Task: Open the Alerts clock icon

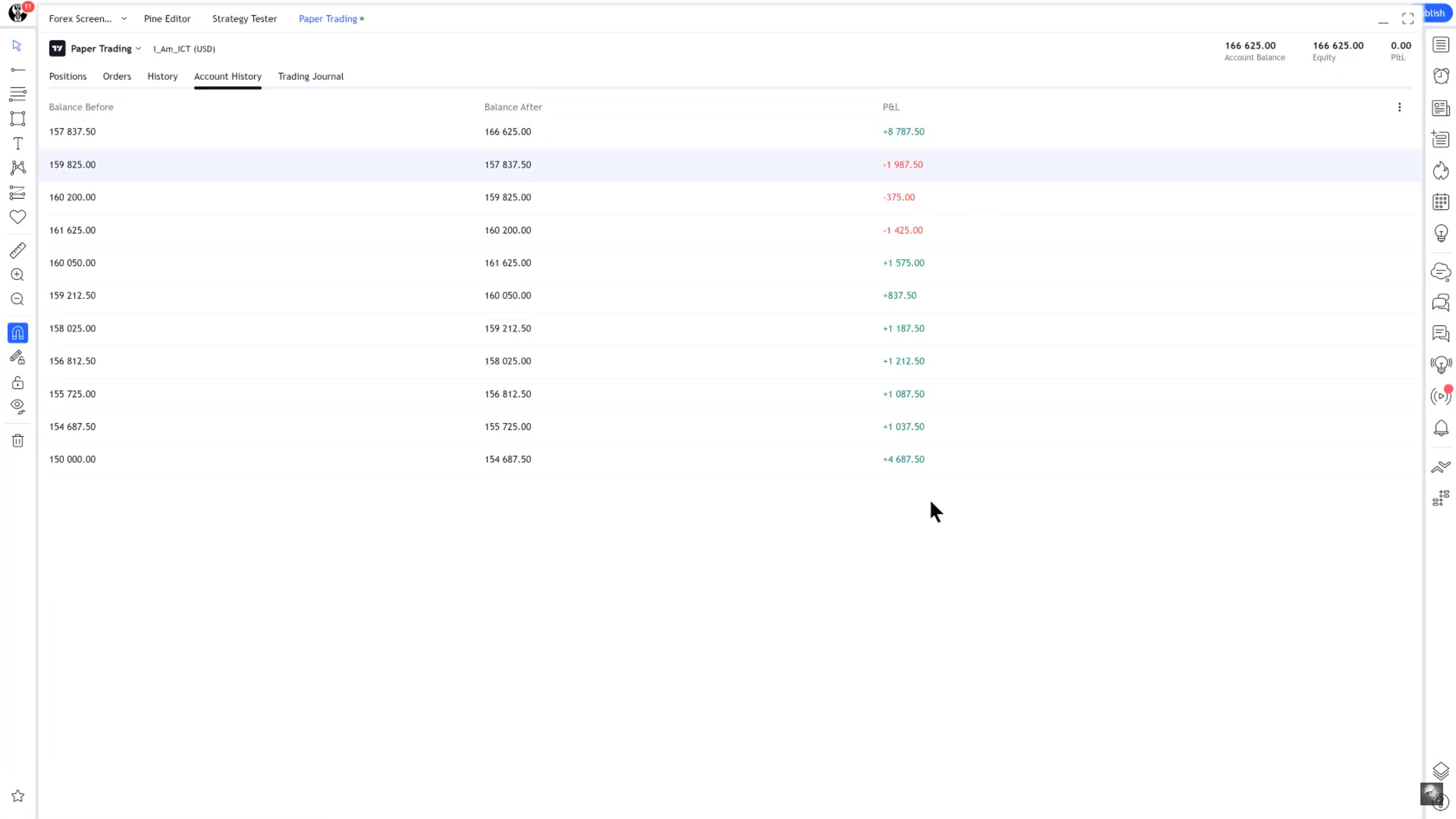Action: 1441,76
